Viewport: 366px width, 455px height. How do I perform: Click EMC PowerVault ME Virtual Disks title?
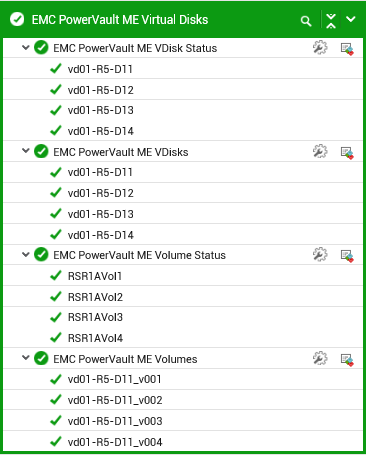[x=120, y=20]
